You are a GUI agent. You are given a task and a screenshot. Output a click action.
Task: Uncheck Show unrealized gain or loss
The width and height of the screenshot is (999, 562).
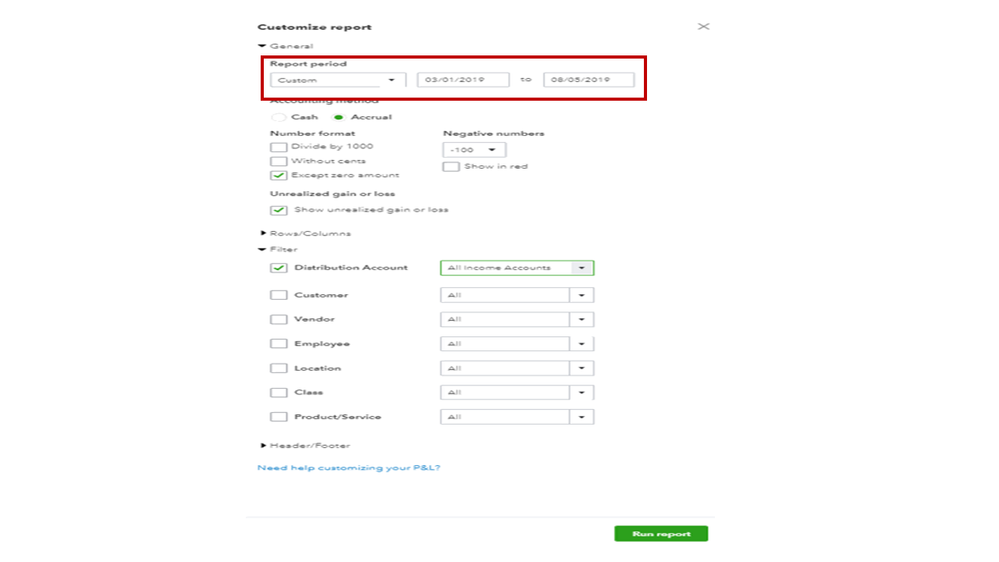tap(279, 210)
